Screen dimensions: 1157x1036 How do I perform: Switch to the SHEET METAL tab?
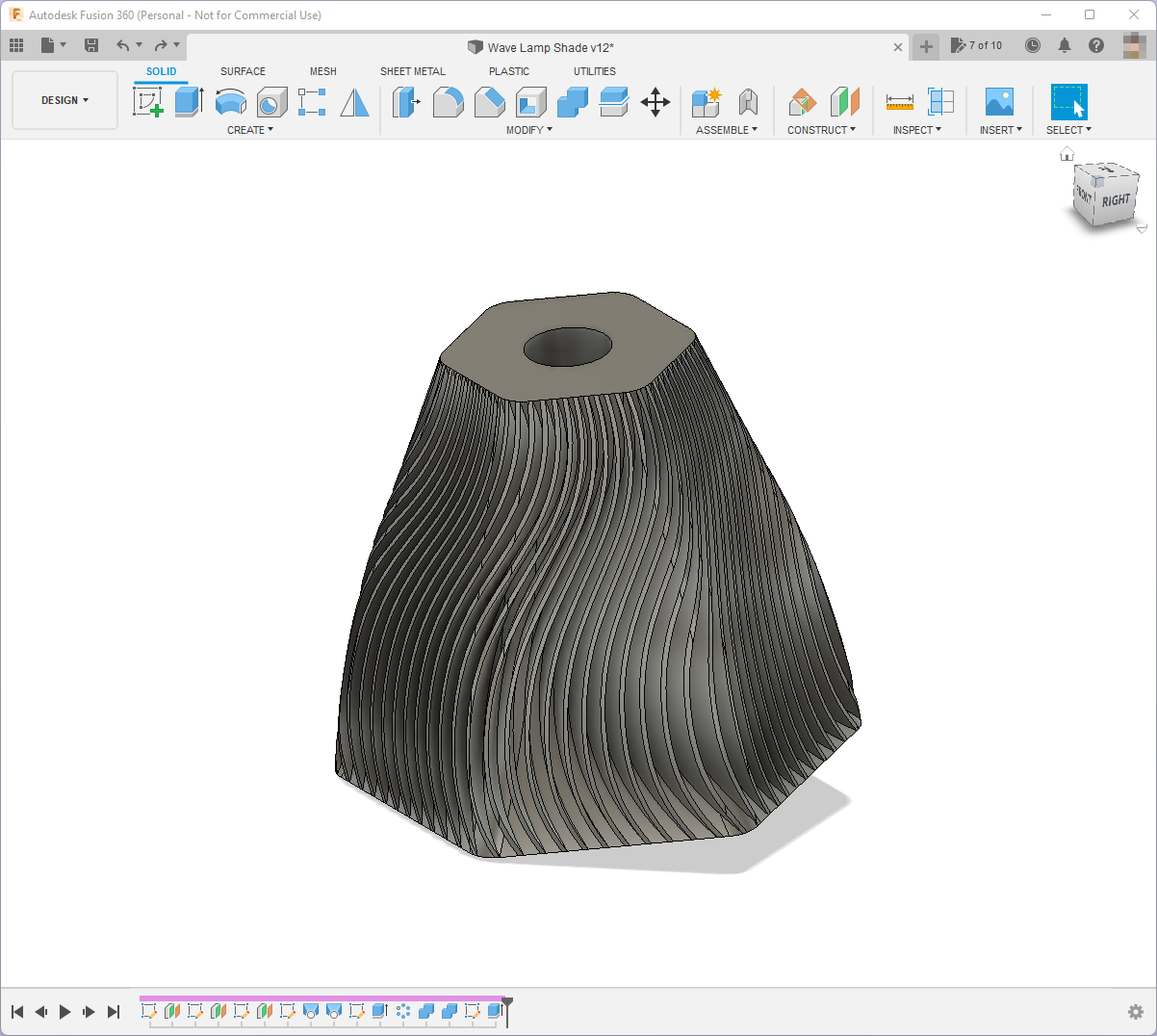[x=413, y=71]
